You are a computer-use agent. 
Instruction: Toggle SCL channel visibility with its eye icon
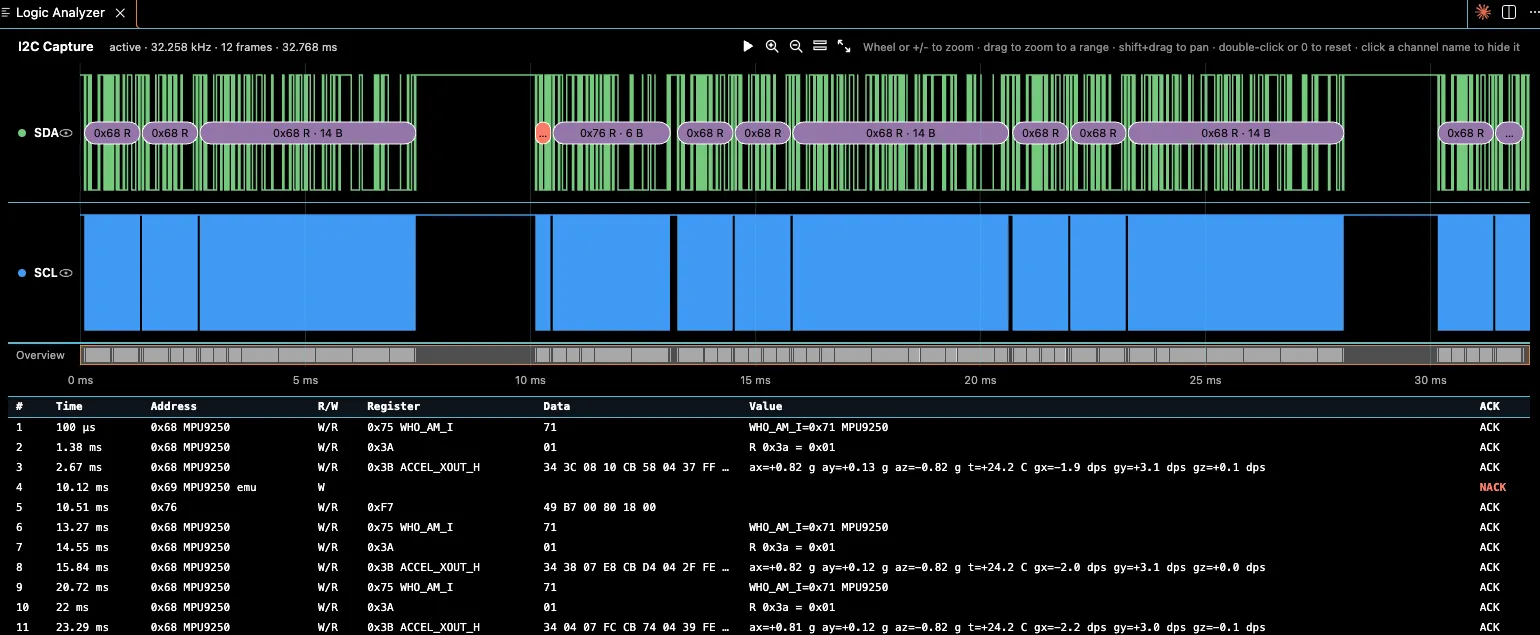click(67, 273)
